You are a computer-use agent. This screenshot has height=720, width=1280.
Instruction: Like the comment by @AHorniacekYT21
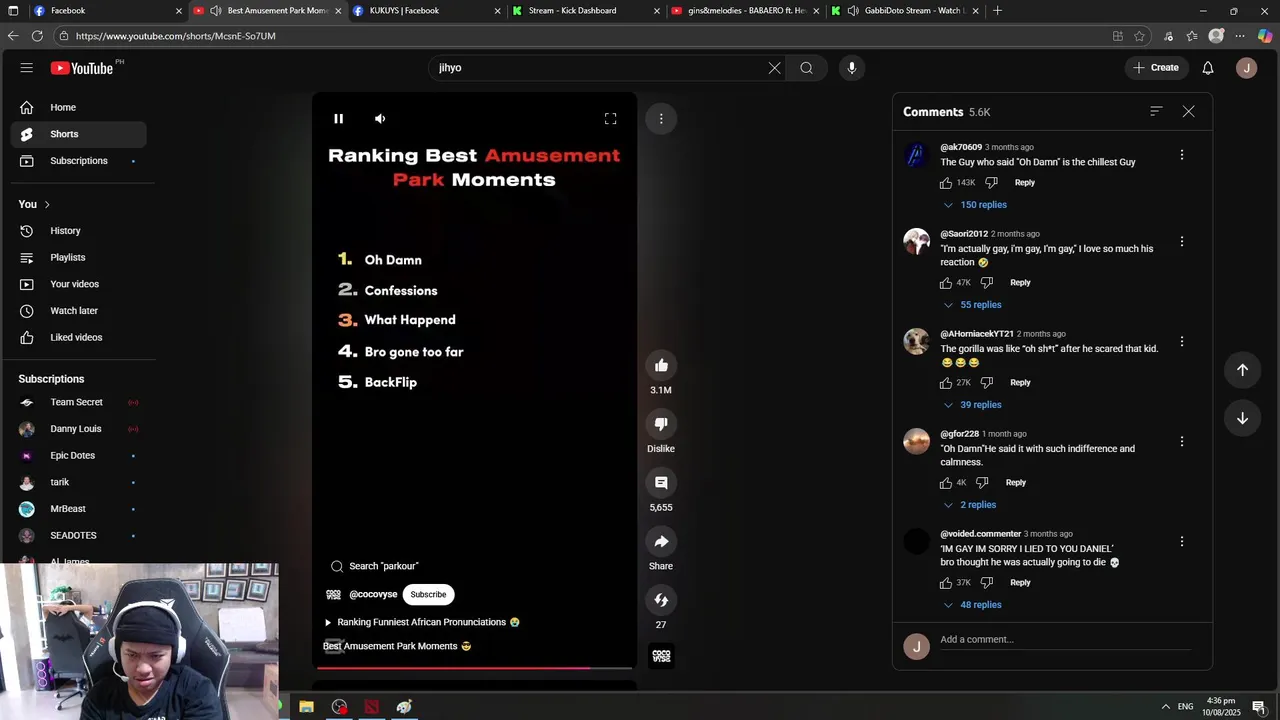click(946, 383)
